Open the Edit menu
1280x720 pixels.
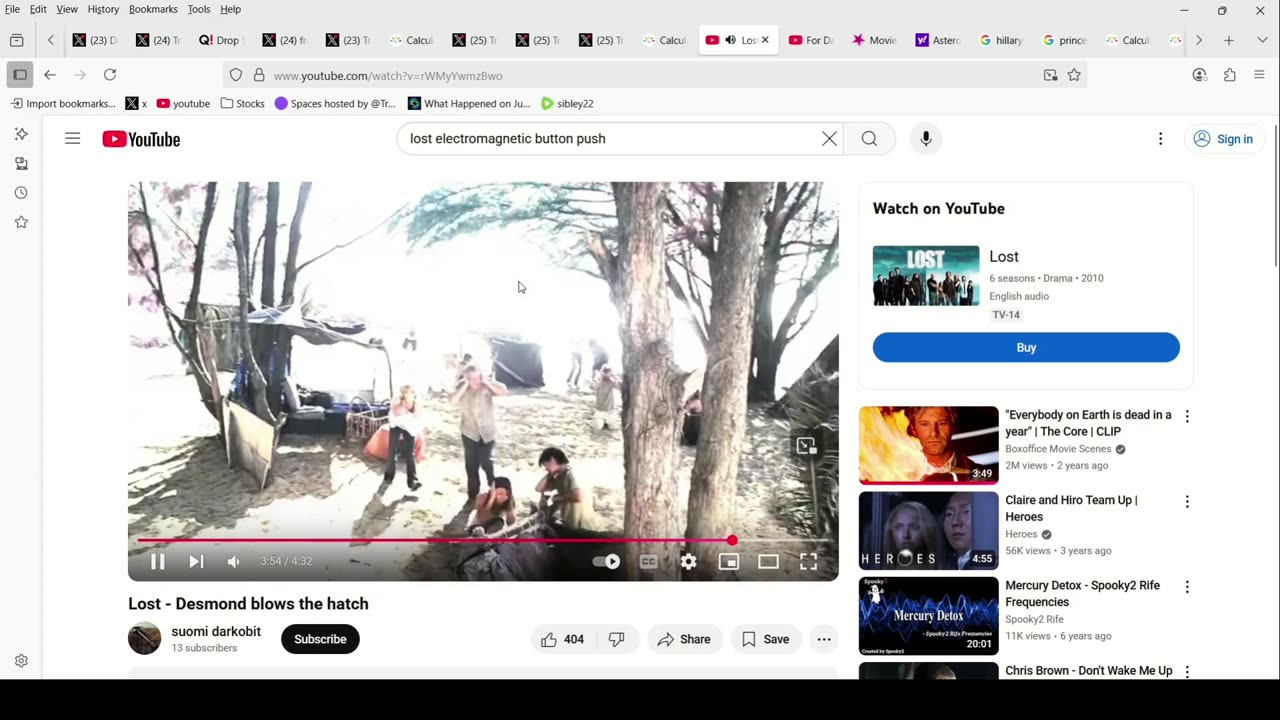point(38,9)
